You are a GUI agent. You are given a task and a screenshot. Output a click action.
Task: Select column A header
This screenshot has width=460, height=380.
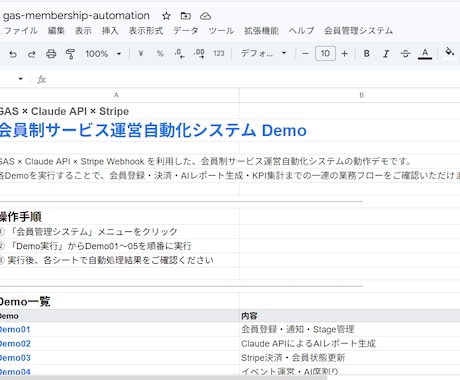click(116, 95)
